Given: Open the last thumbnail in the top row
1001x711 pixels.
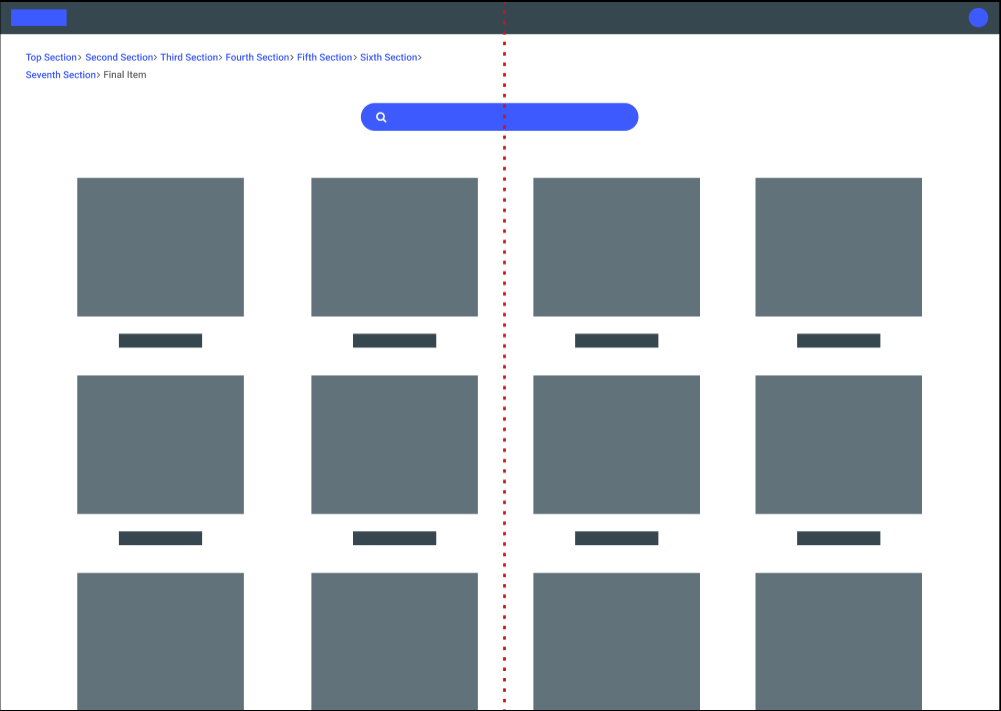Looking at the screenshot, I should (838, 247).
